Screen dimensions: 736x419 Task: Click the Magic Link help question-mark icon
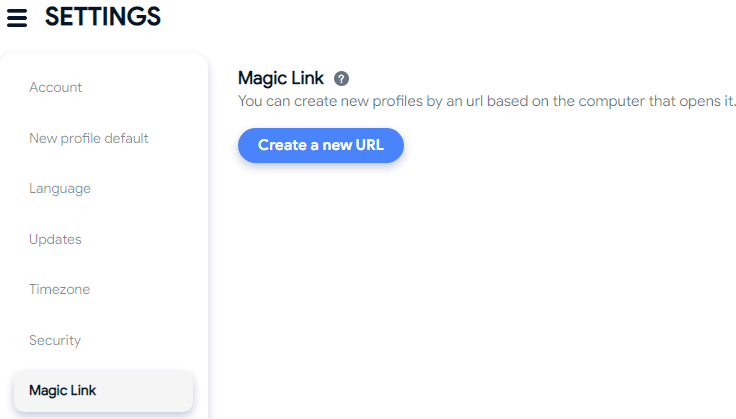[341, 78]
